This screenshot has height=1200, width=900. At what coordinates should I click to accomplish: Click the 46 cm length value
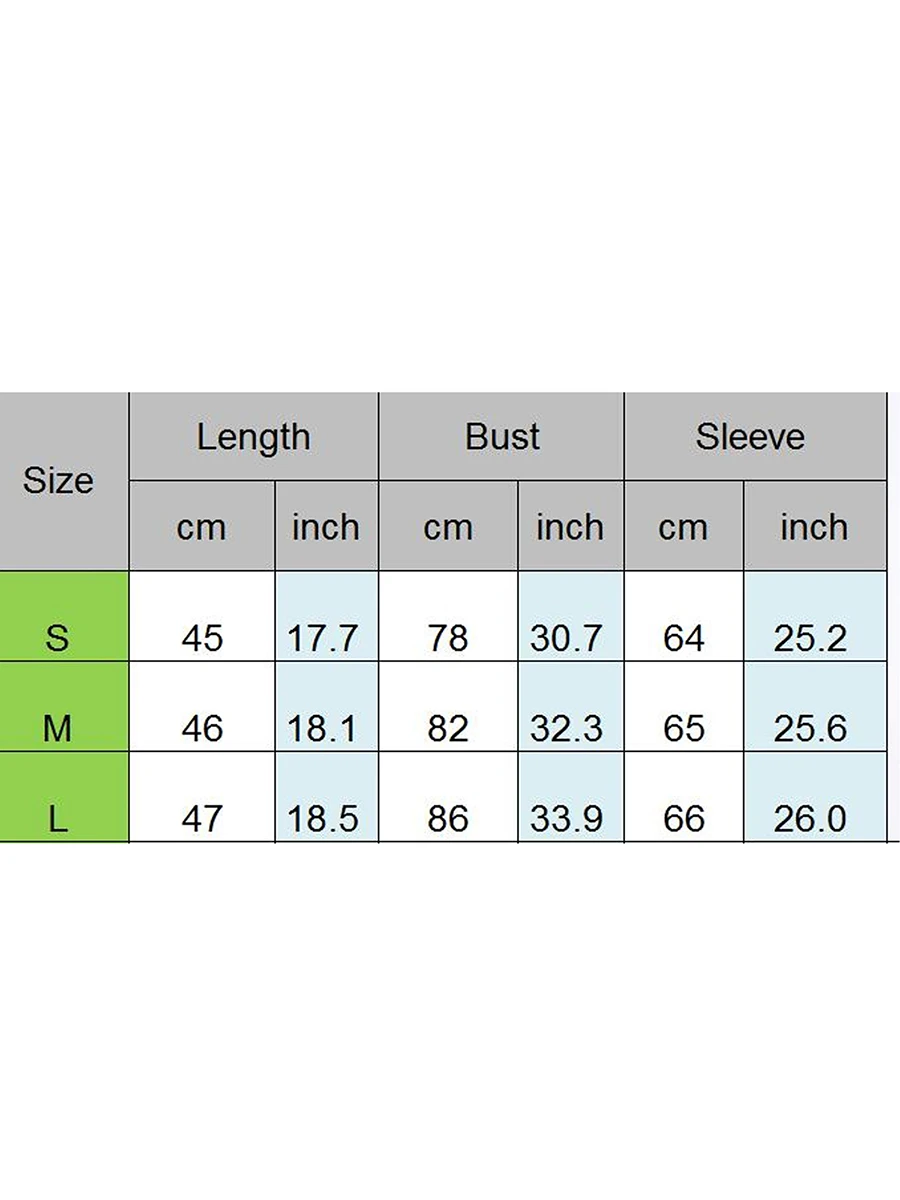[x=203, y=729]
